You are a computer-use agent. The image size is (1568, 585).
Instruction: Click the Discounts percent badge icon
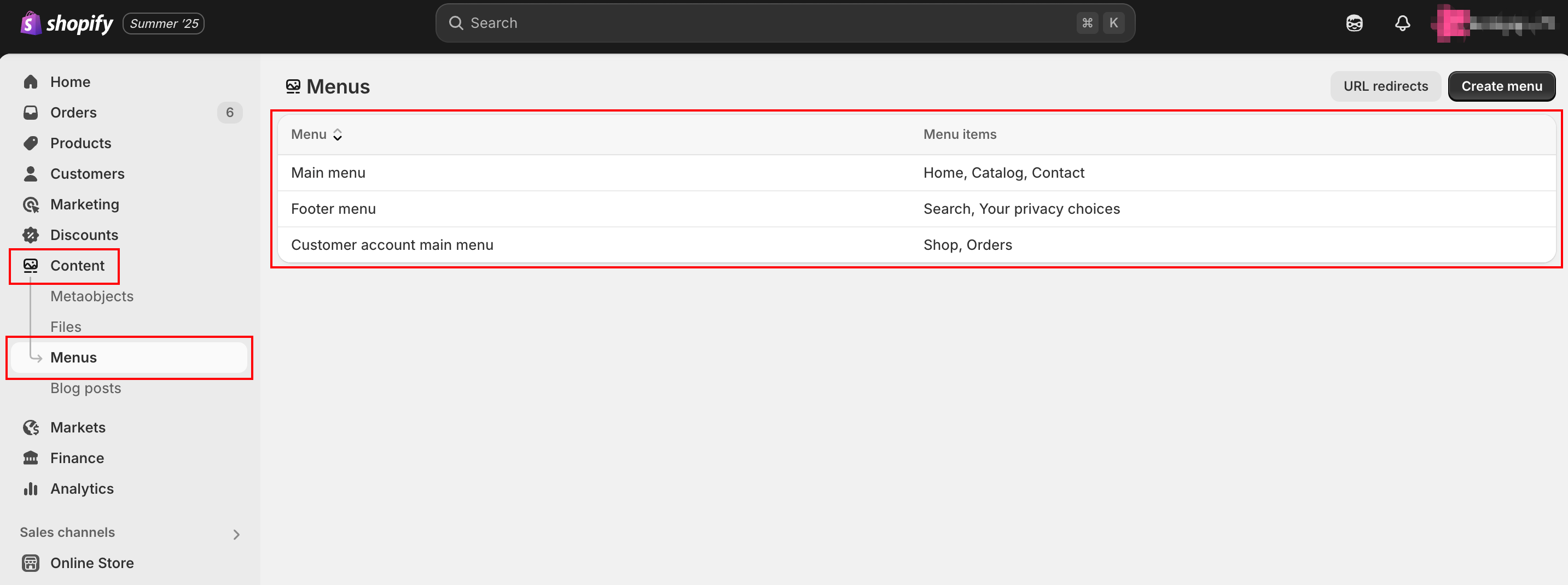pyautogui.click(x=31, y=235)
